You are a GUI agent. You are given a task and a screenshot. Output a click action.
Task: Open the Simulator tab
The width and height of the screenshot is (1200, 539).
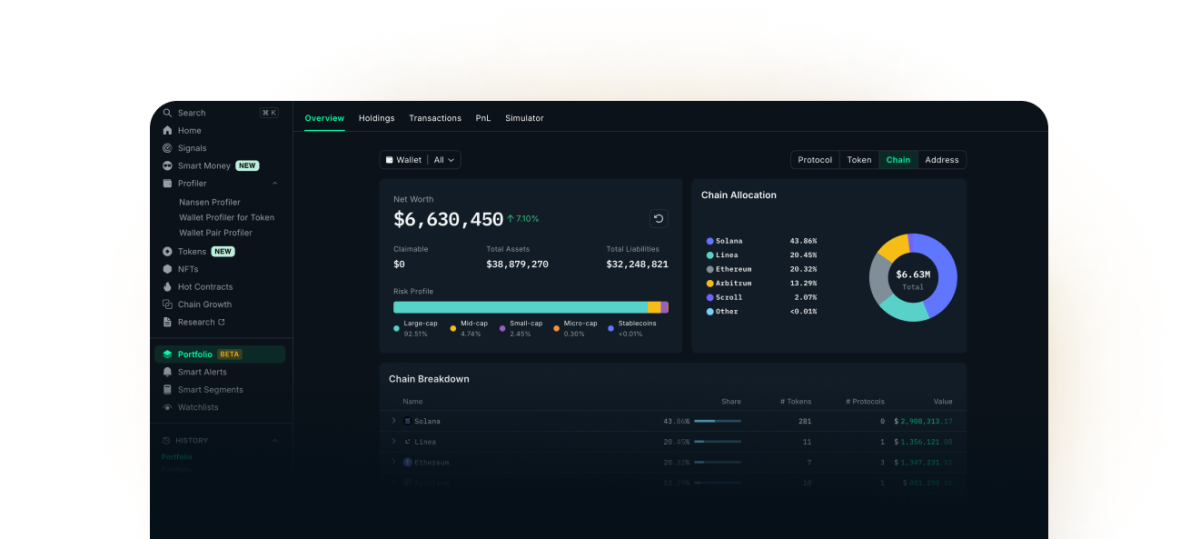point(524,118)
